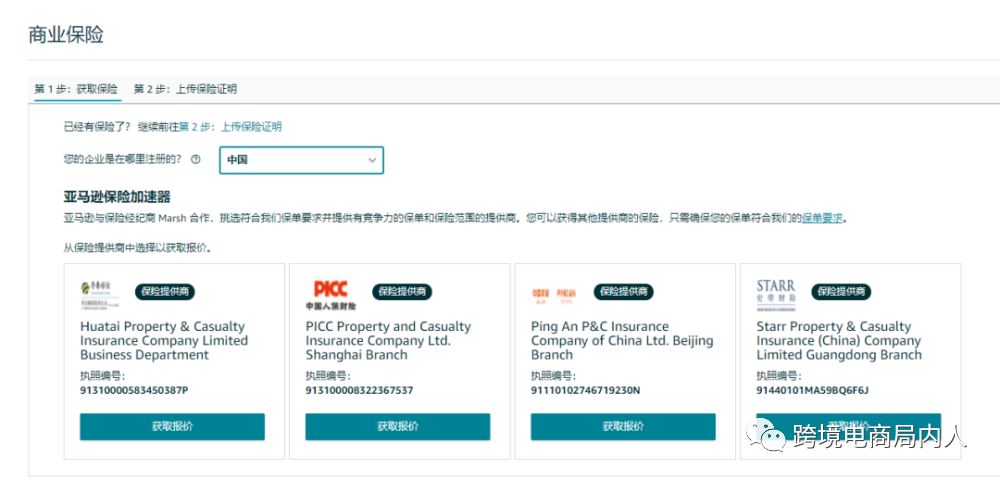Screen dimensions: 1000x481
Task: Click help icon next to 您的企业是在哪里注册的
Action: [x=196, y=159]
